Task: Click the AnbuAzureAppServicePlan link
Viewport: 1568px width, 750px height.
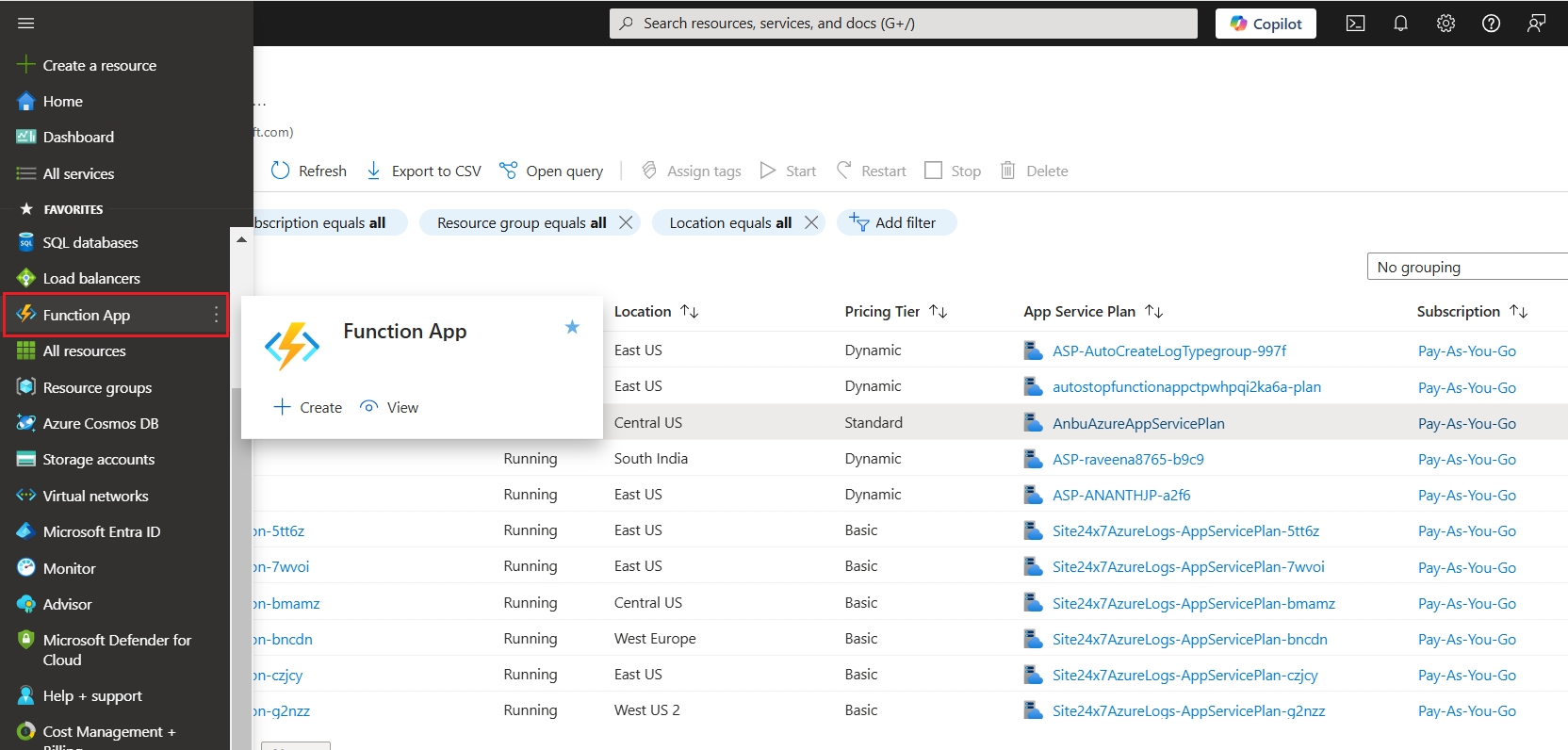Action: point(1138,424)
